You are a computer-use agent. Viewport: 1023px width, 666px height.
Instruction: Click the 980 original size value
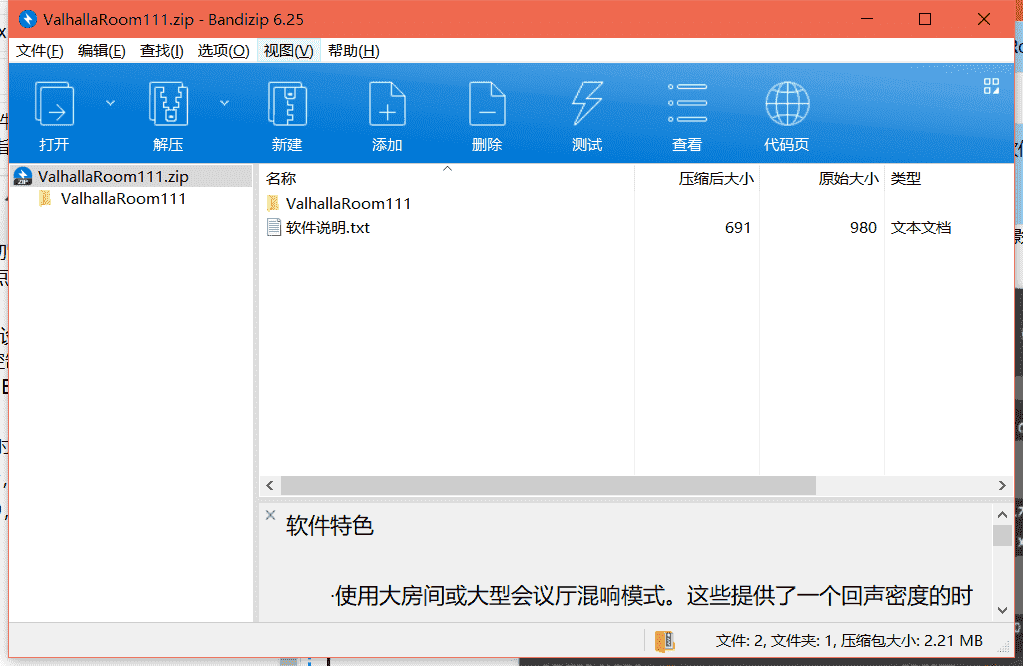[x=863, y=228]
